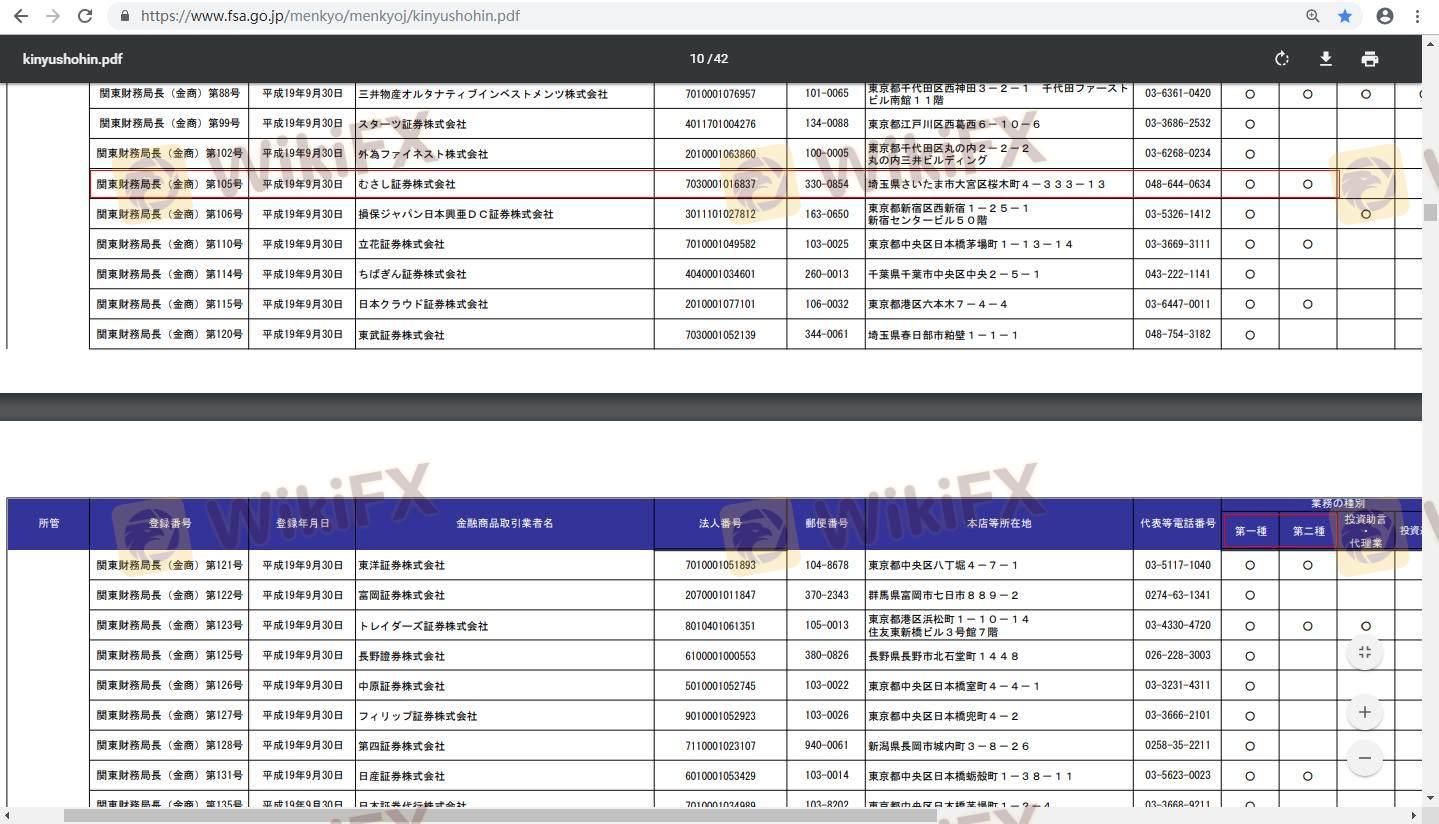The image size is (1439, 824).
Task: Zoom in on the PDF
Action: [1365, 713]
